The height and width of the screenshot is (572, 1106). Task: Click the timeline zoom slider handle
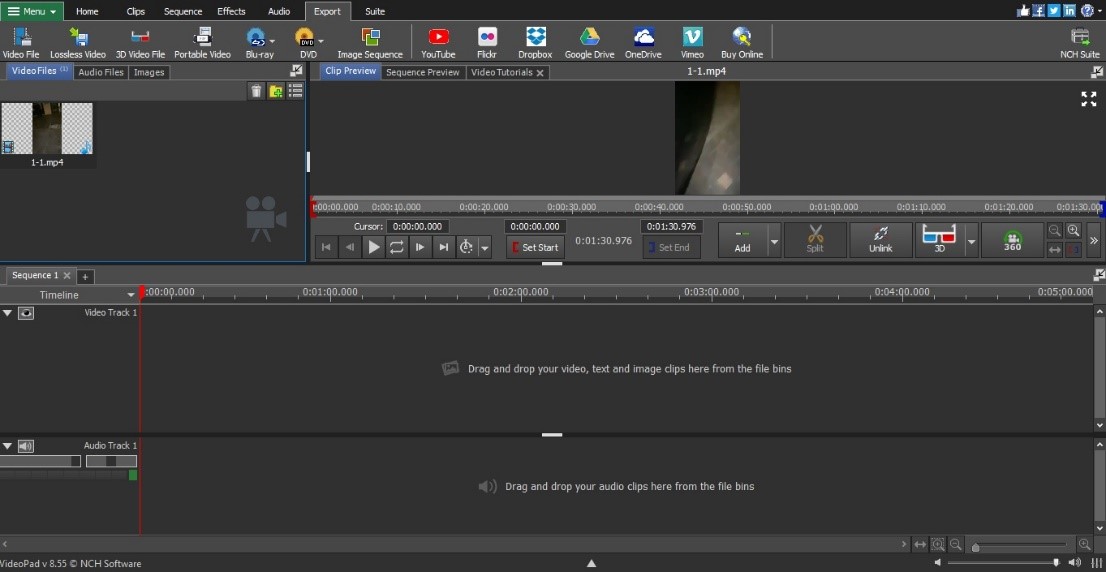pos(976,547)
